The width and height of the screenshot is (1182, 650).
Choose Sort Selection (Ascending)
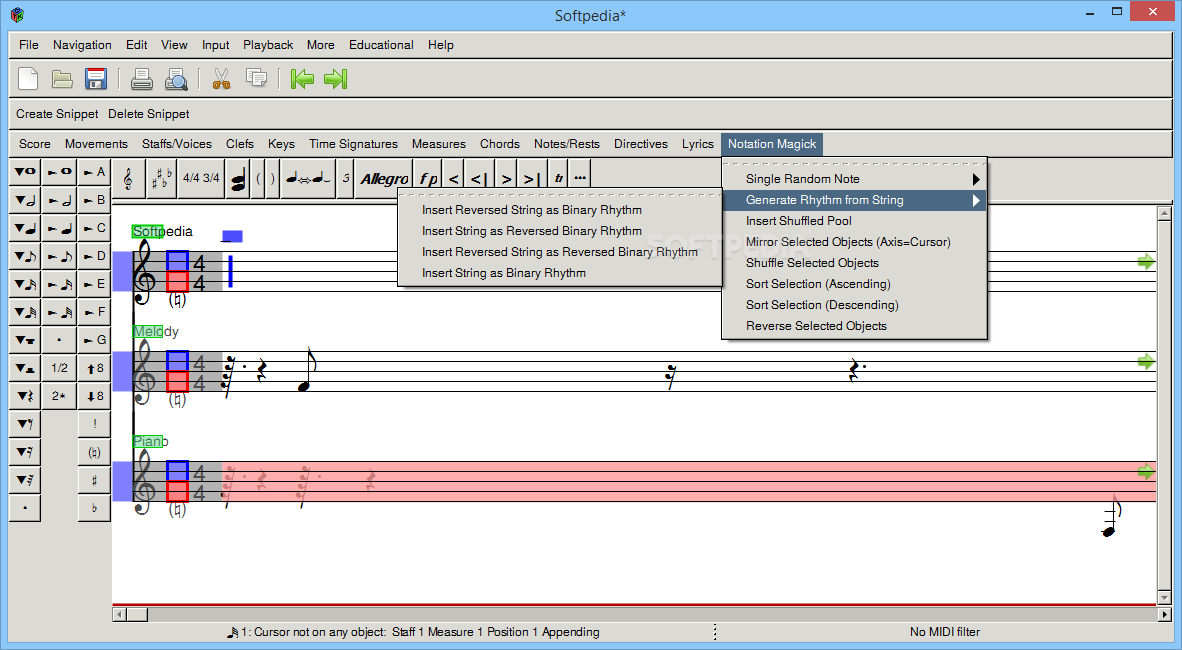coord(854,284)
